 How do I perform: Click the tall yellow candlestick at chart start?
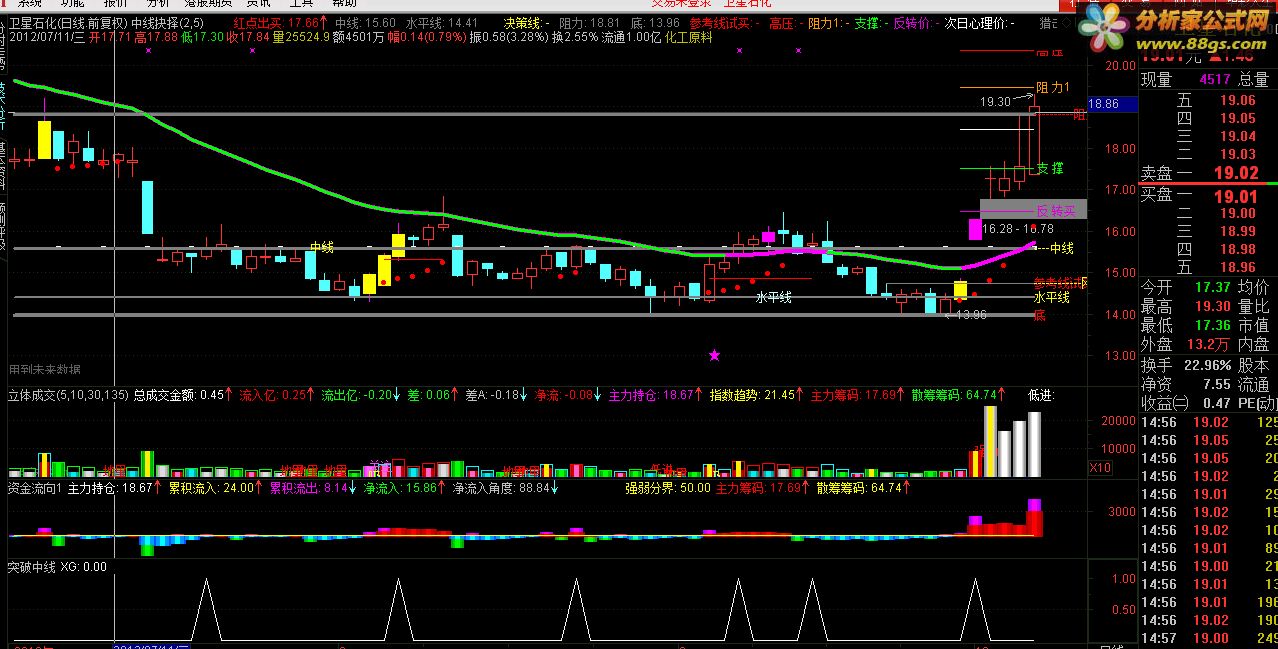click(44, 139)
